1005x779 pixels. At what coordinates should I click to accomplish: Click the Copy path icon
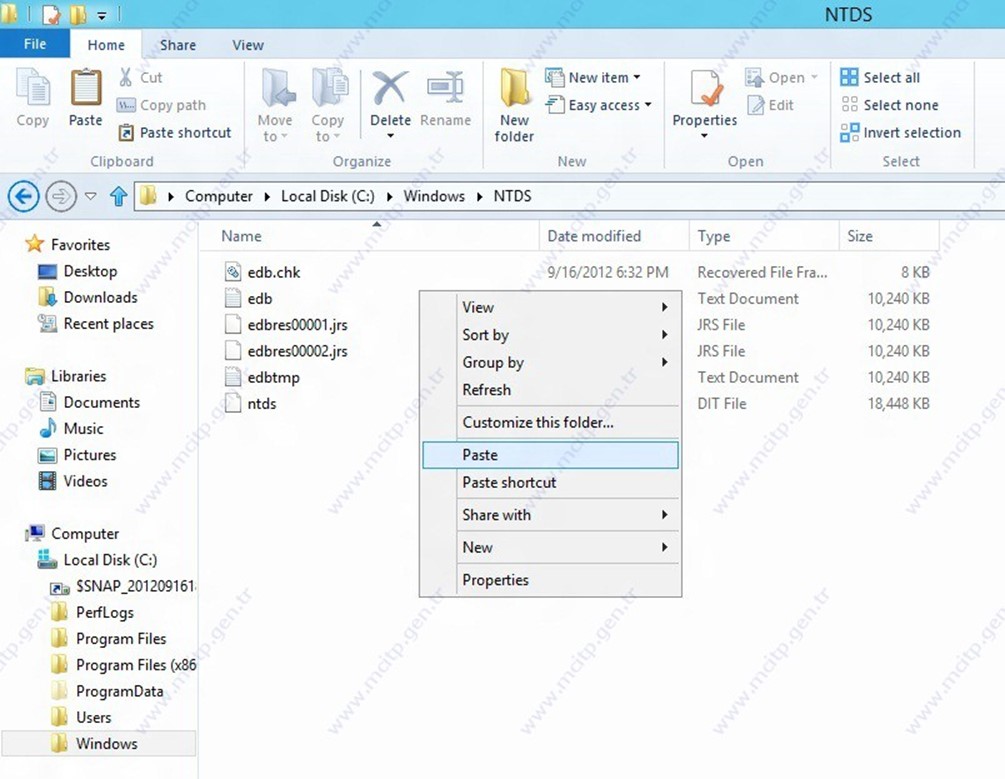coord(126,105)
